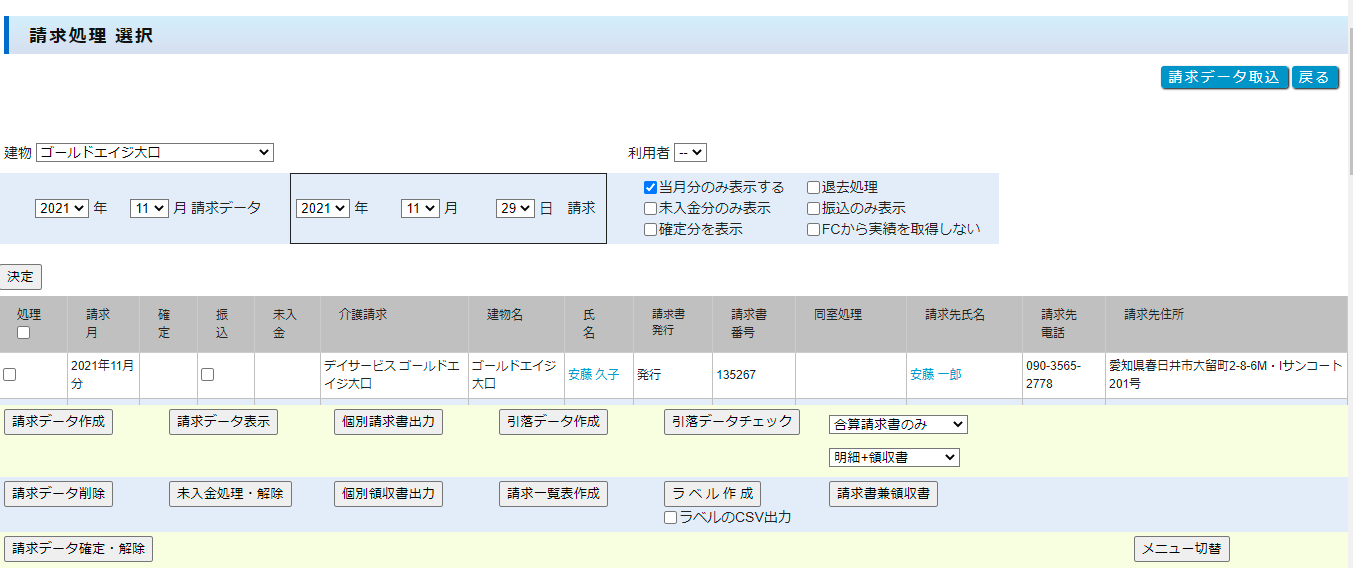Open the 合算請求書のみ dropdown
Screen dimensions: 1353x568
coord(898,424)
